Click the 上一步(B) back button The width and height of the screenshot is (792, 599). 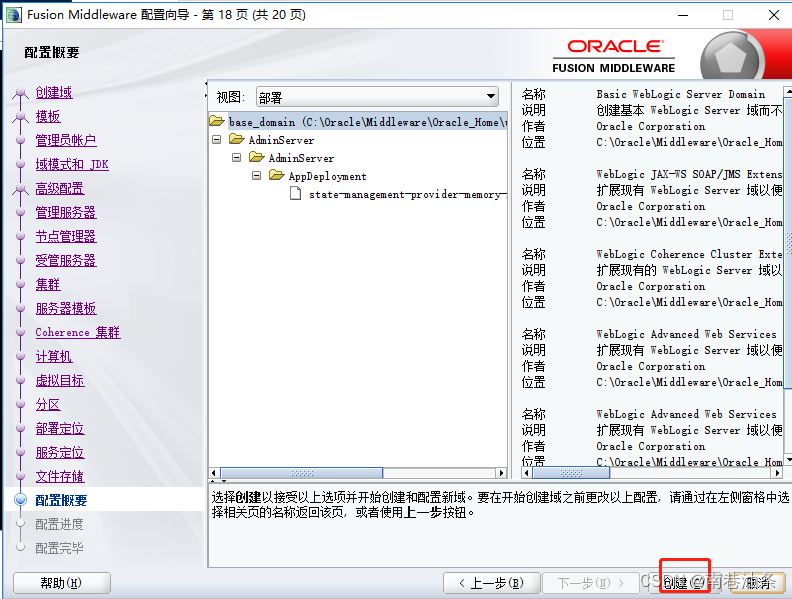[492, 583]
